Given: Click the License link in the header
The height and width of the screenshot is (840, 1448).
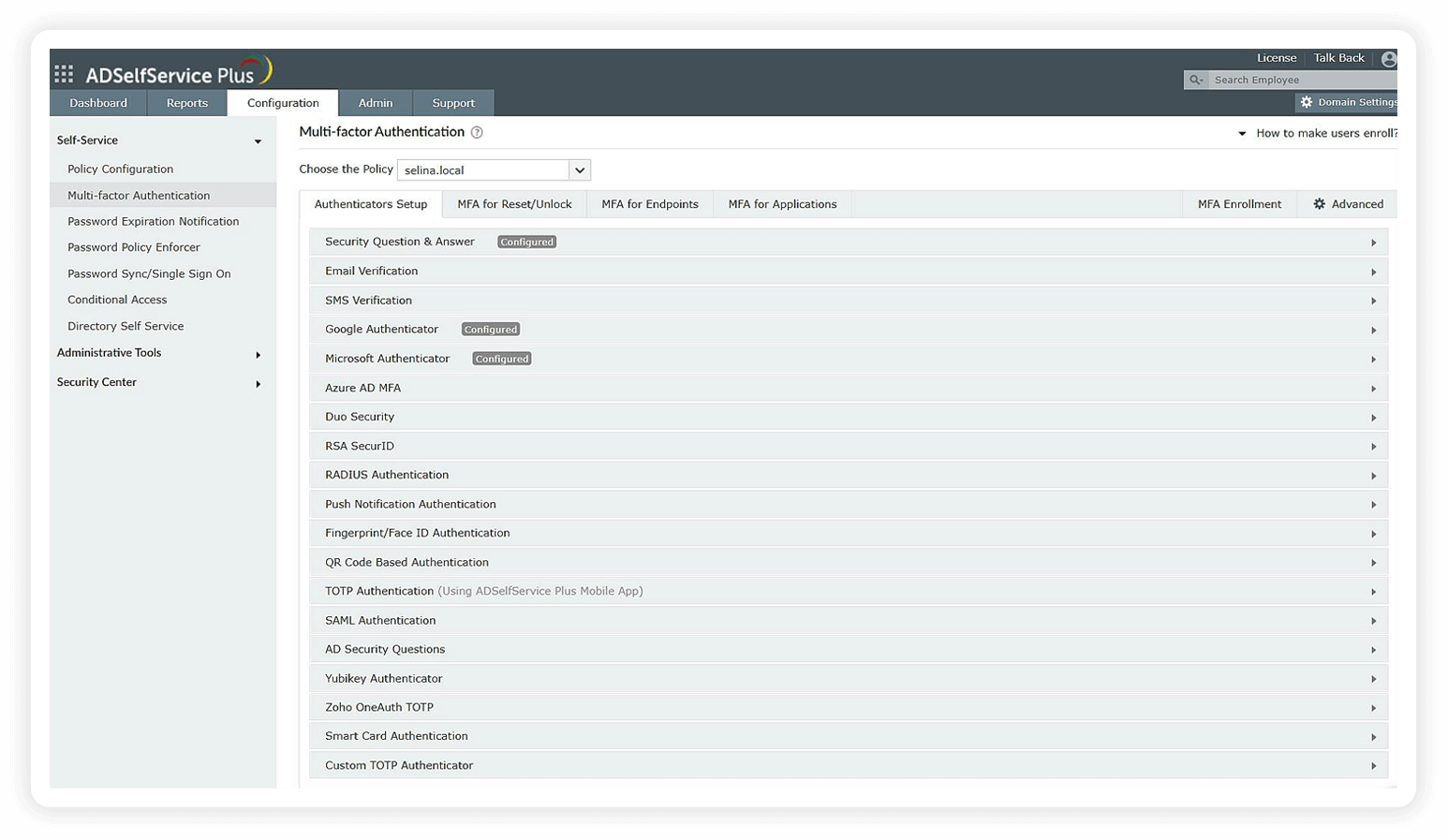Looking at the screenshot, I should point(1276,57).
